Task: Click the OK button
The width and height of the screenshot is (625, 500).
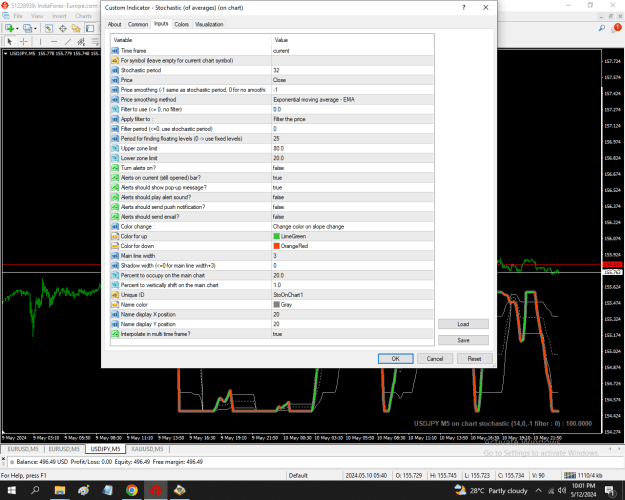Action: pos(395,359)
